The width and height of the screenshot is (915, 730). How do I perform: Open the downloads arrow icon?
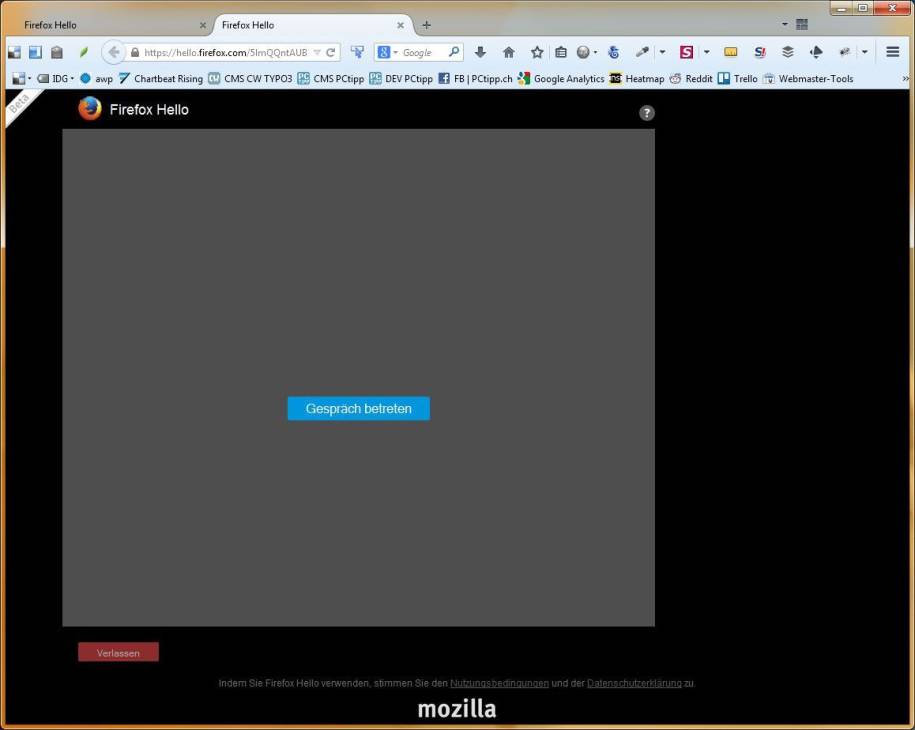pyautogui.click(x=480, y=53)
